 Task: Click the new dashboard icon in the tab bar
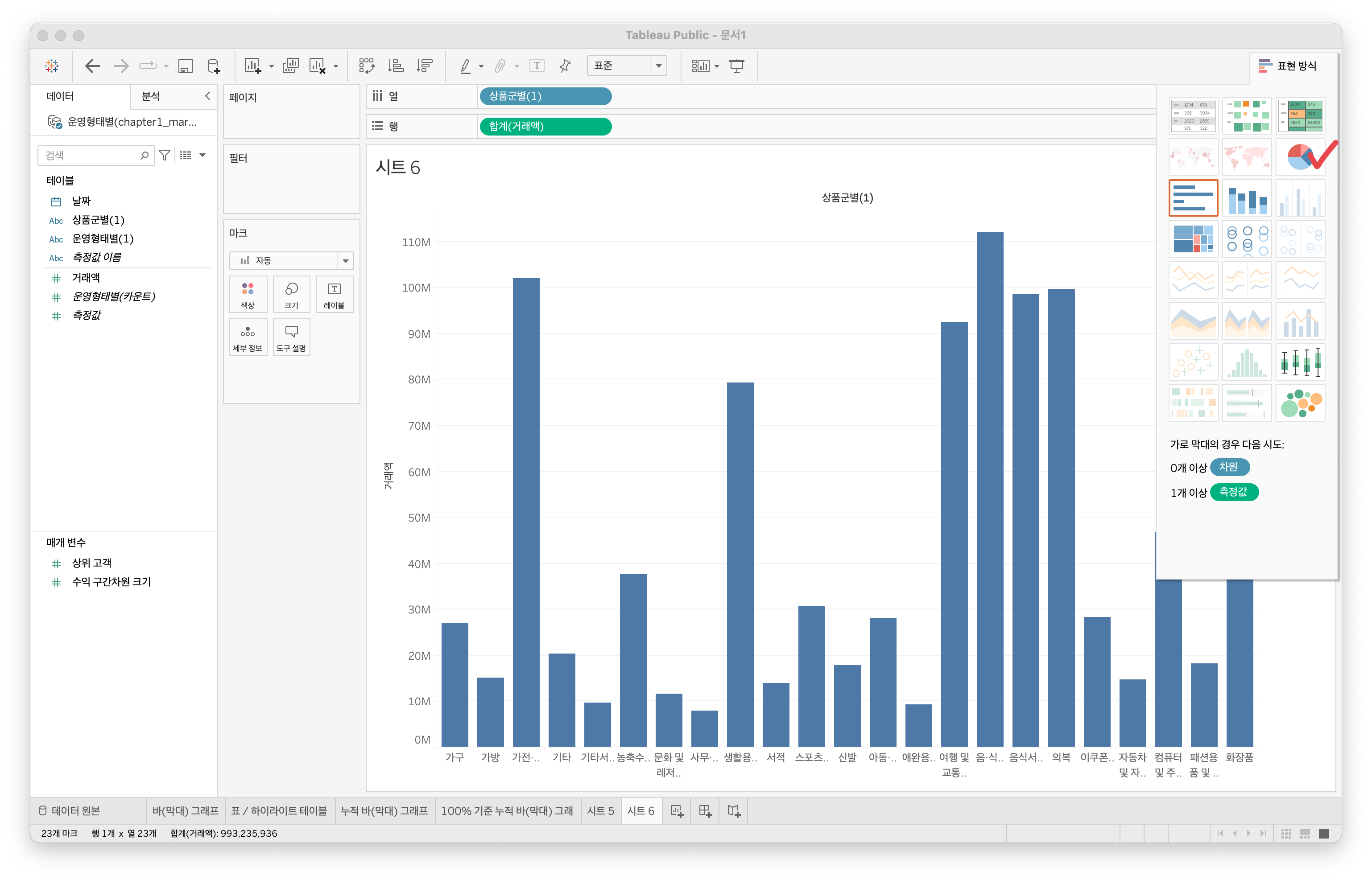(705, 811)
